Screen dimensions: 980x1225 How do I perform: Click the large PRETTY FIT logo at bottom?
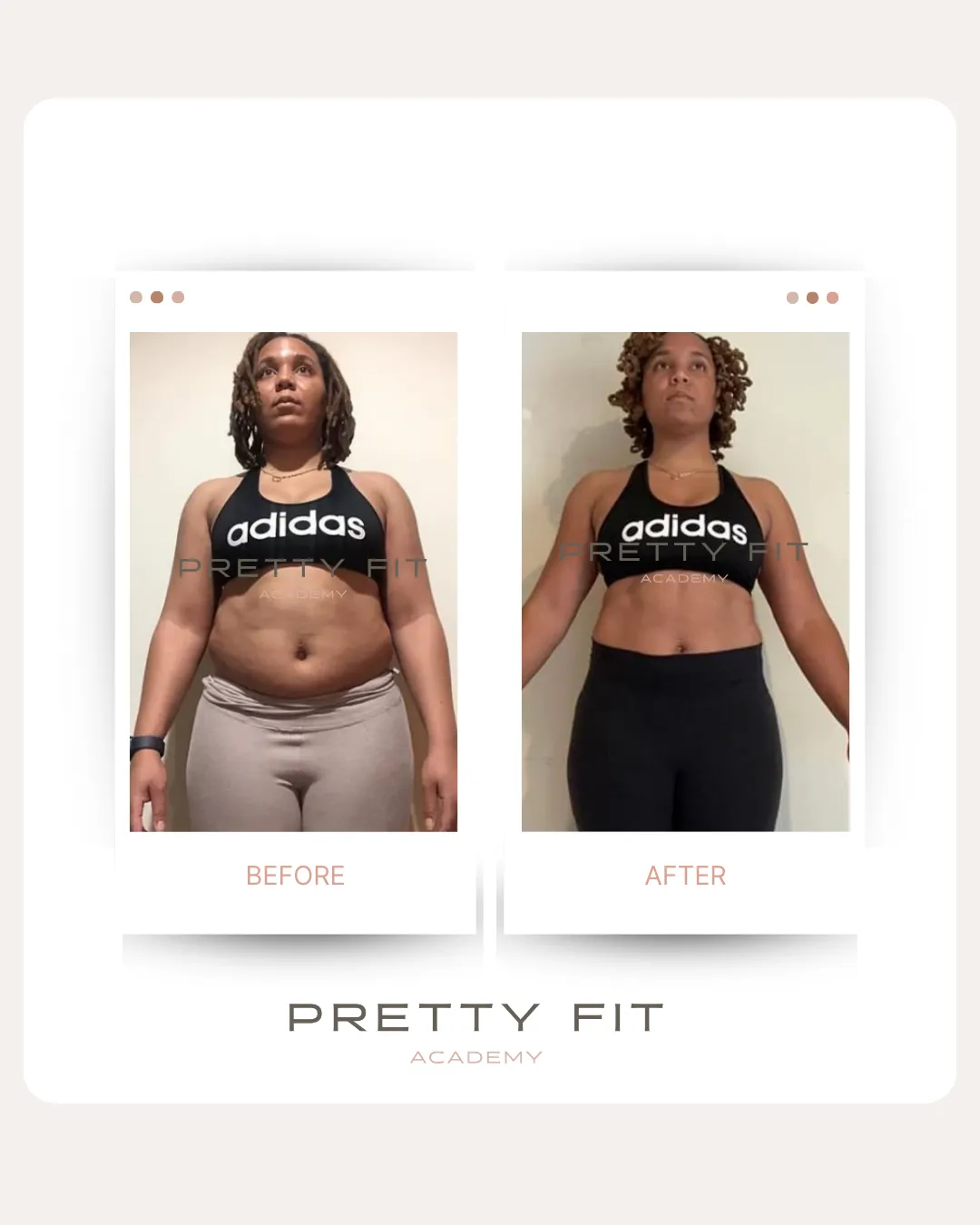pyautogui.click(x=475, y=1017)
